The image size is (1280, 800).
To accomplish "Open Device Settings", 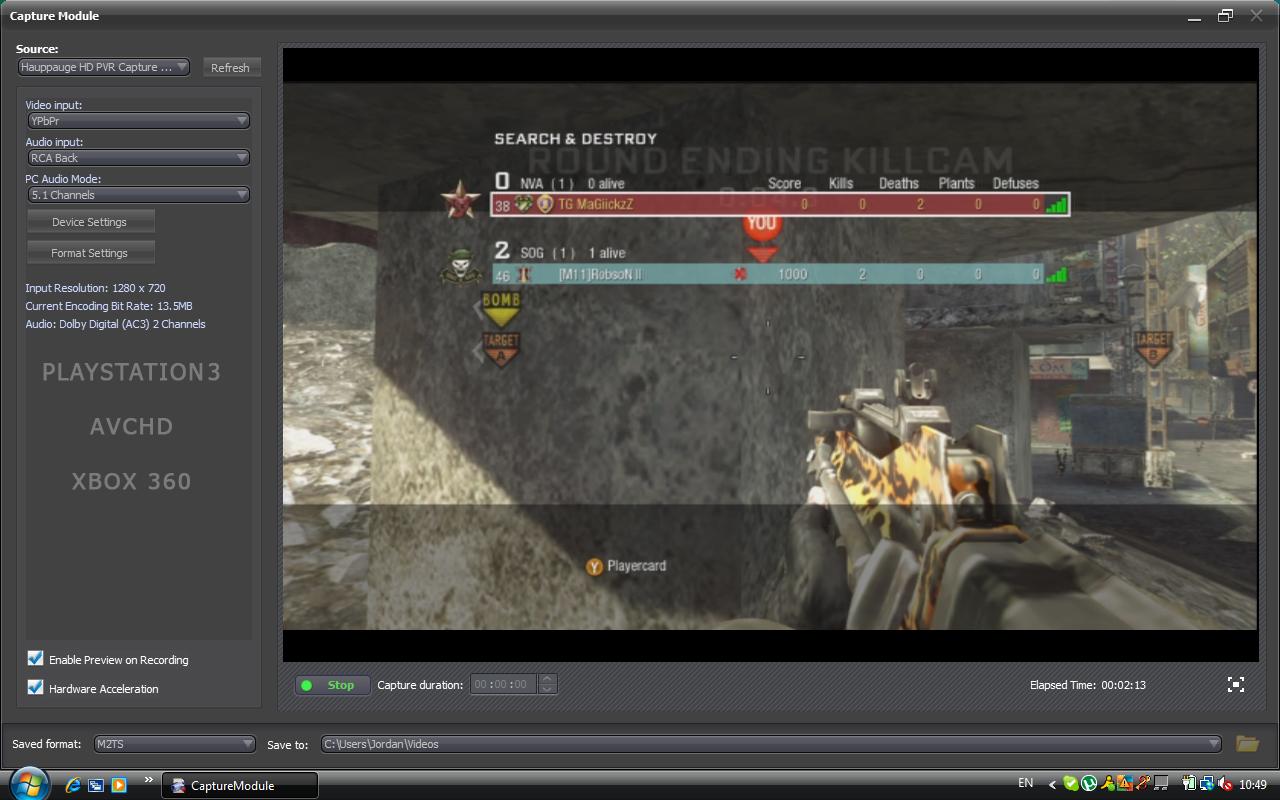I will 90,222.
